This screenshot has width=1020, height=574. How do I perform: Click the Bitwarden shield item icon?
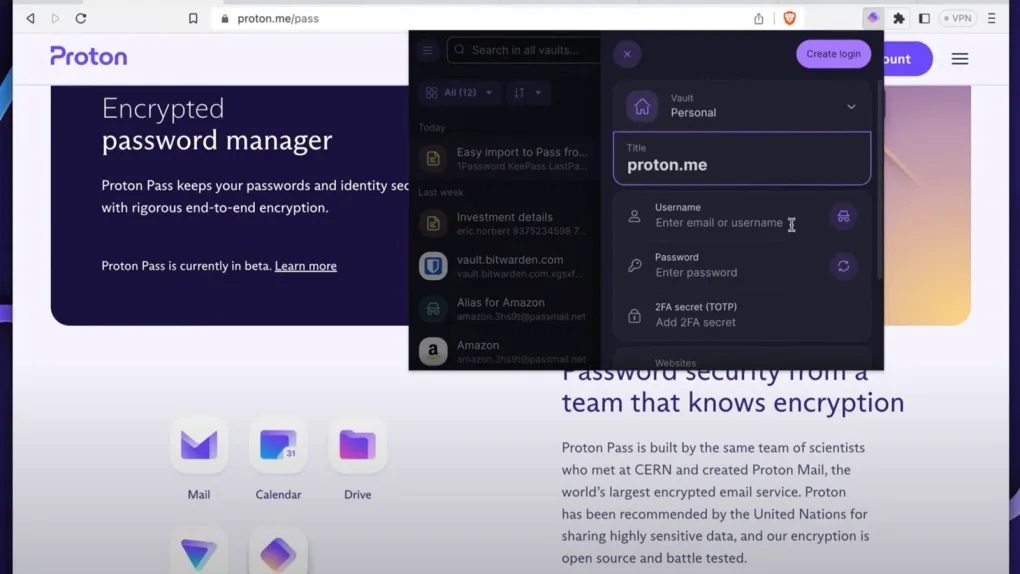tap(433, 266)
